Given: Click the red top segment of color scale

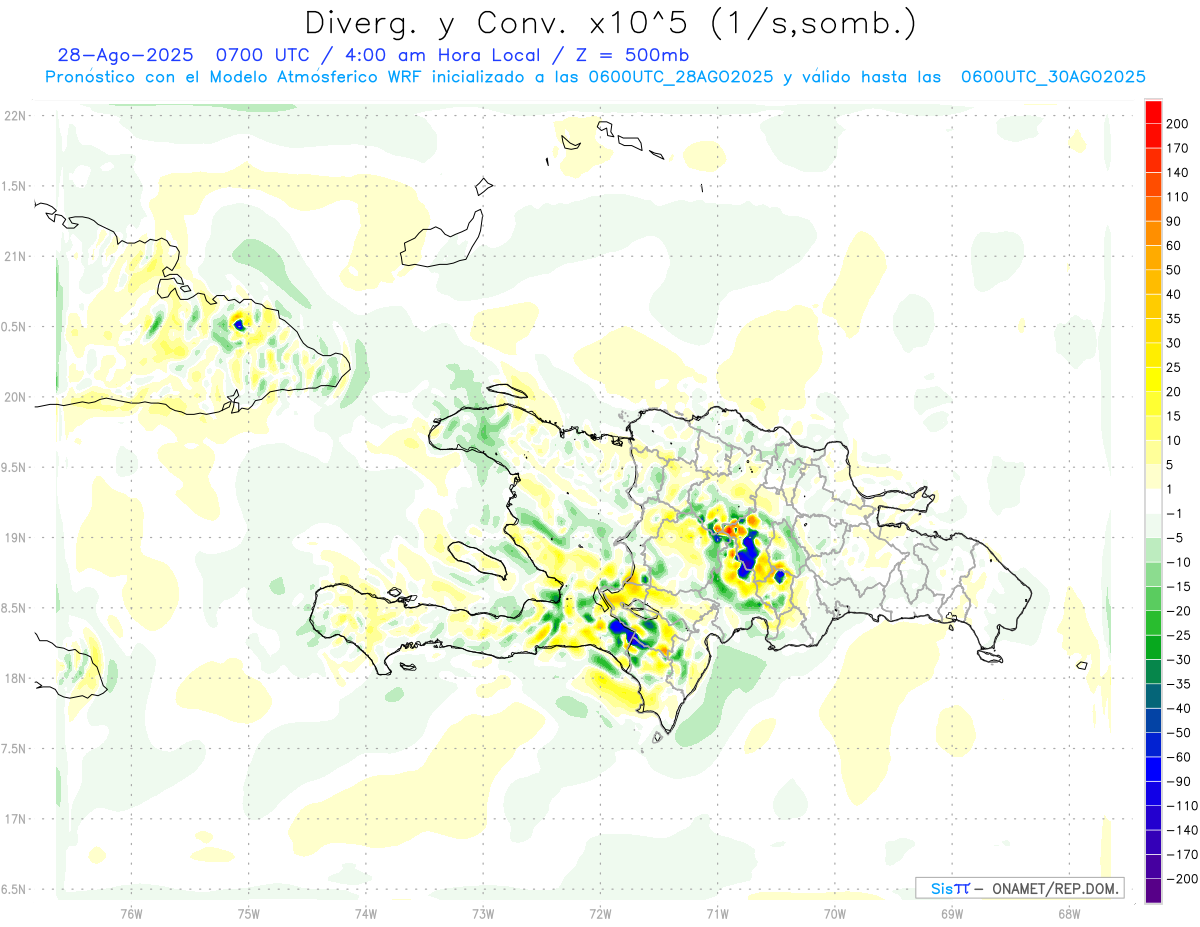Looking at the screenshot, I should (1153, 111).
